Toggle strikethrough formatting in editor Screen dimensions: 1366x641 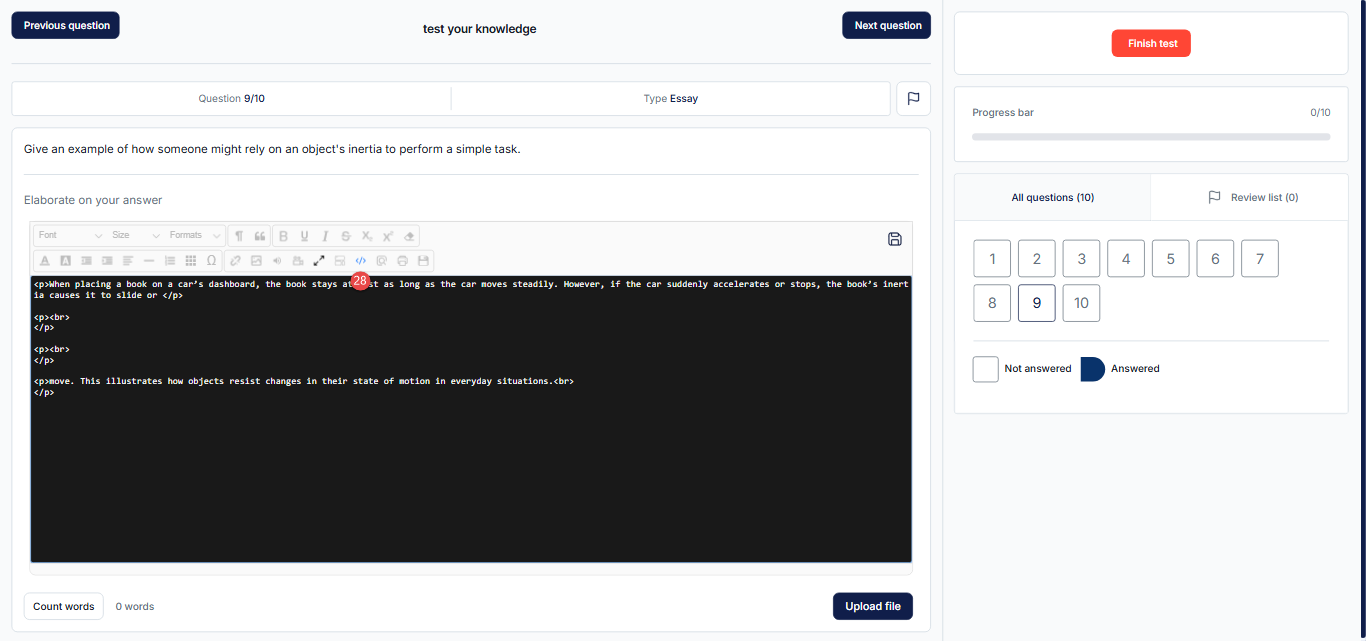346,236
